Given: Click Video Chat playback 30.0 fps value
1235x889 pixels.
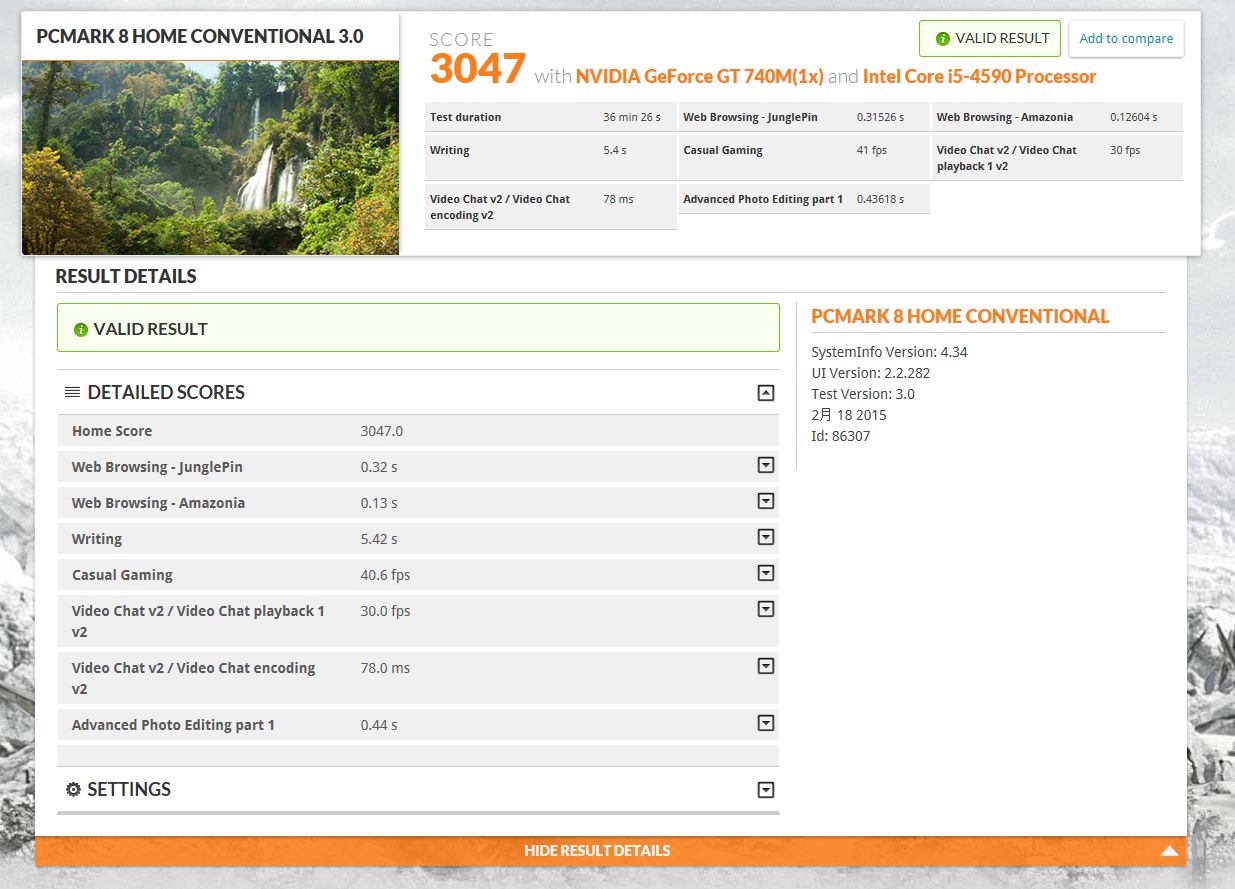Looking at the screenshot, I should pyautogui.click(x=386, y=611).
